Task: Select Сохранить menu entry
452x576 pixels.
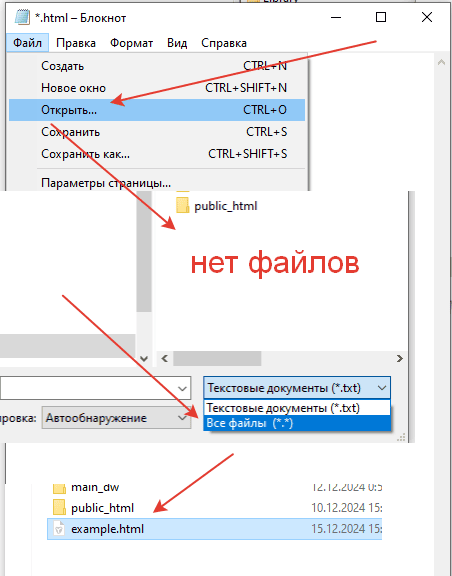Action: pyautogui.click(x=157, y=132)
